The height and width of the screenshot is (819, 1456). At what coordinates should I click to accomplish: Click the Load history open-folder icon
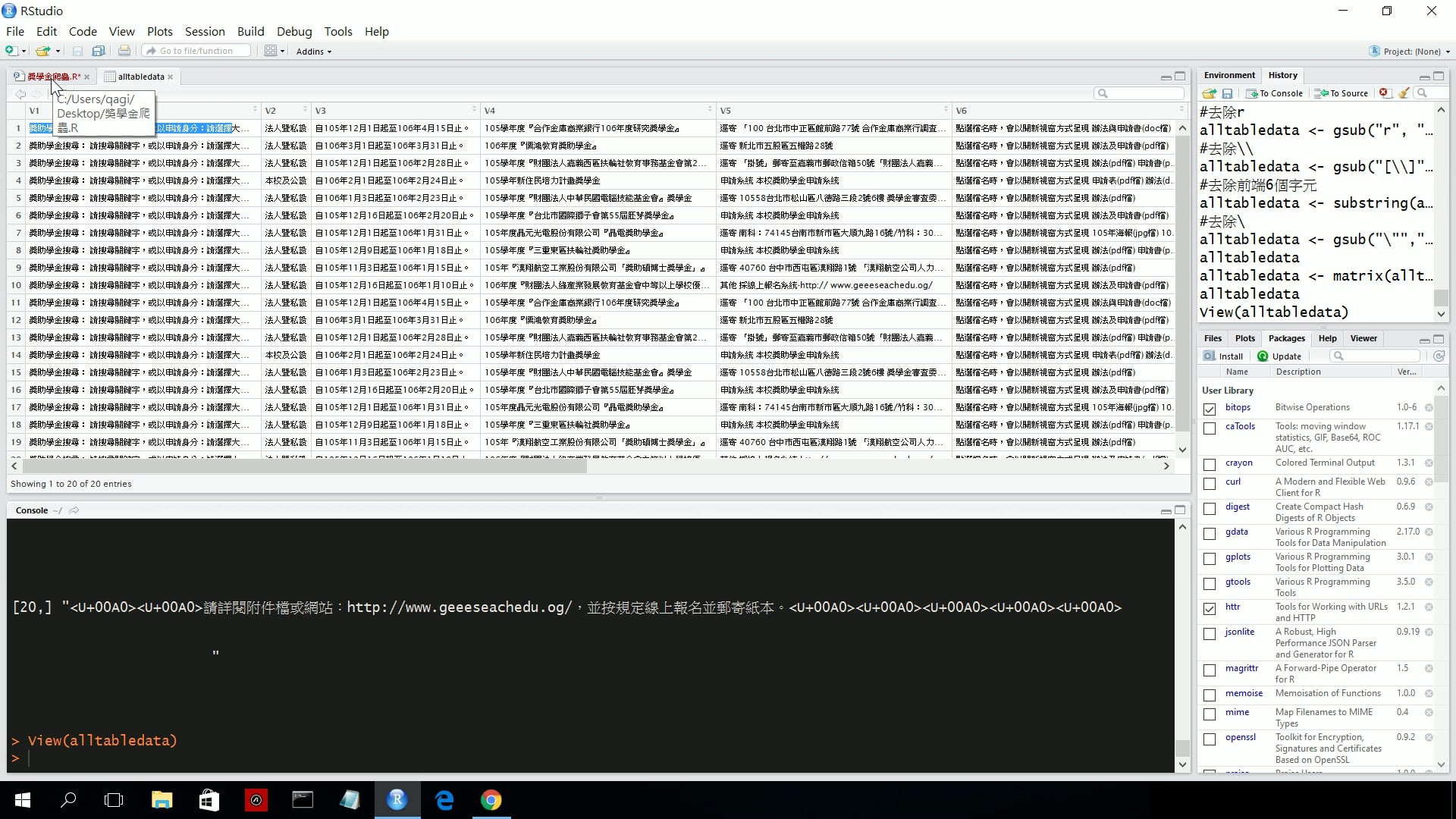point(1209,93)
